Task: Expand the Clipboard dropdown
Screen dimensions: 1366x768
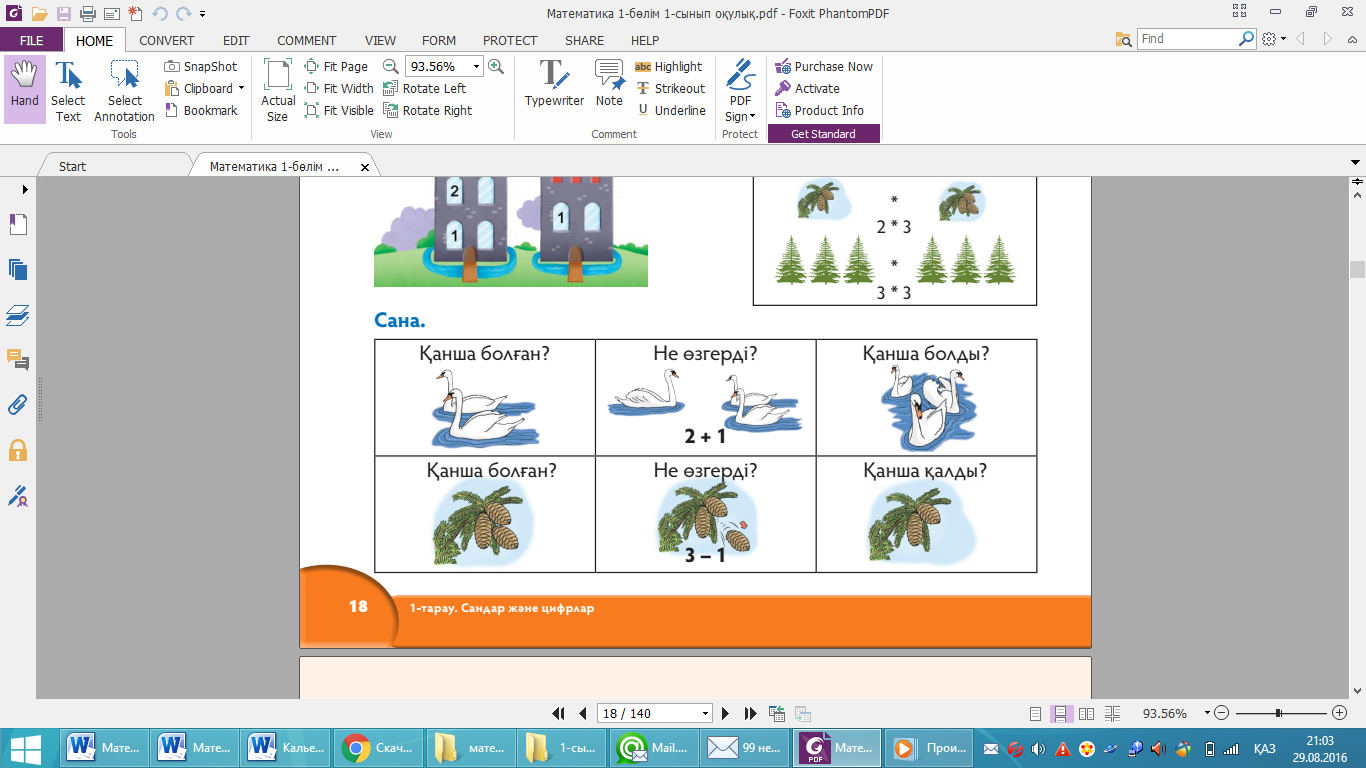Action: [241, 89]
